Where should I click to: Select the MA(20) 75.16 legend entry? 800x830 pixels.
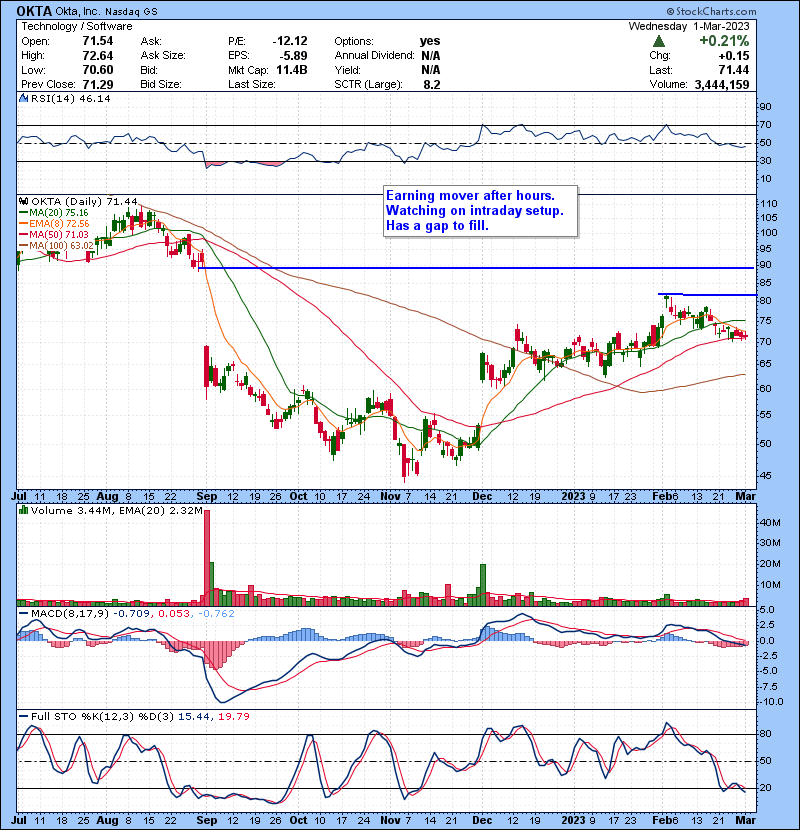pyautogui.click(x=53, y=213)
